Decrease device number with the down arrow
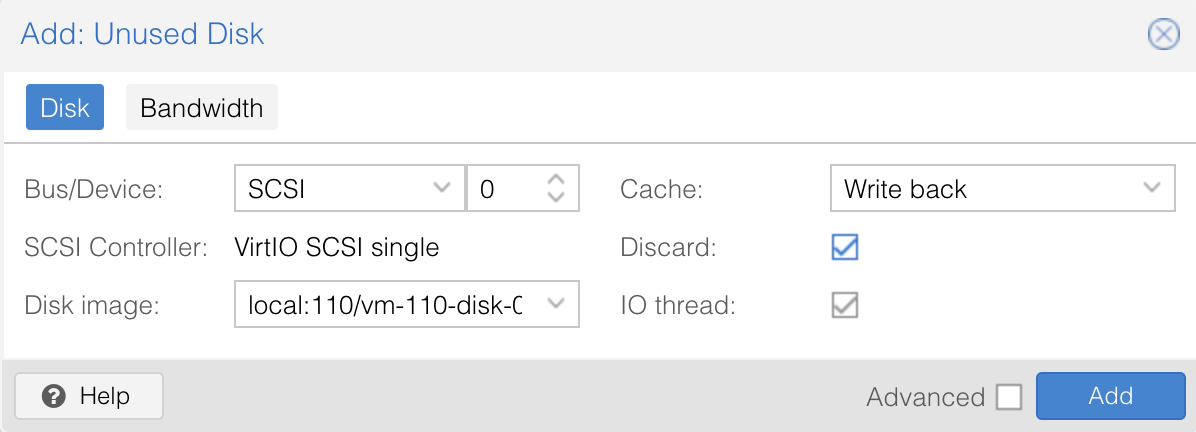The width and height of the screenshot is (1196, 432). click(x=556, y=197)
